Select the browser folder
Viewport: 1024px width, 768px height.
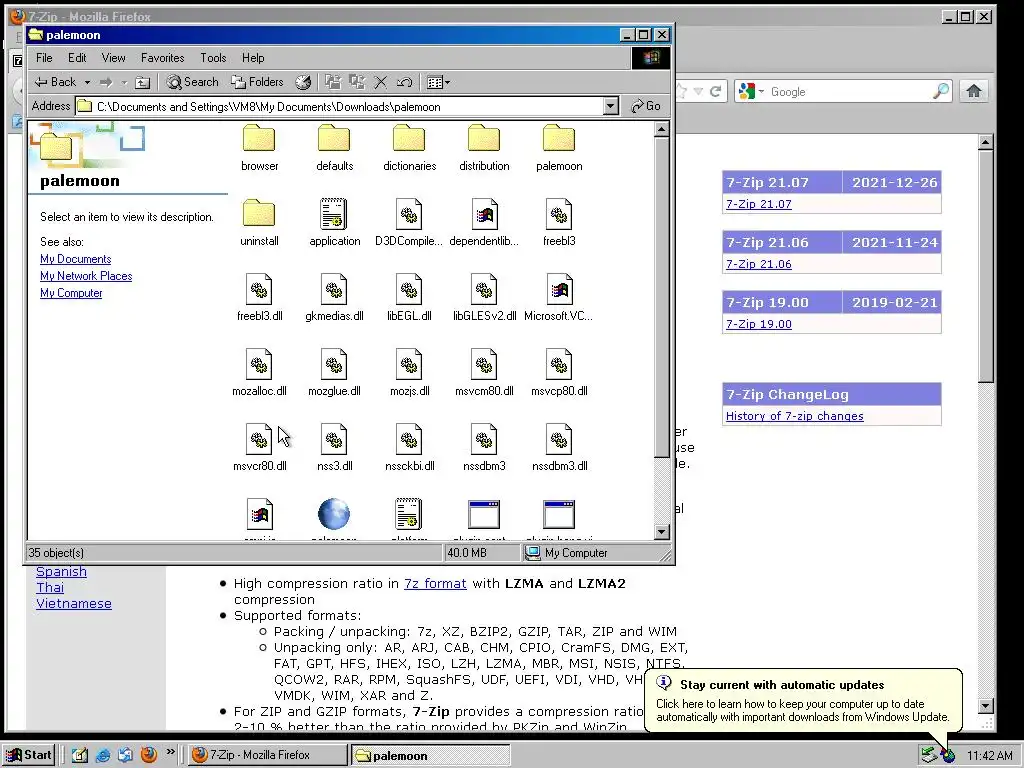(259, 148)
